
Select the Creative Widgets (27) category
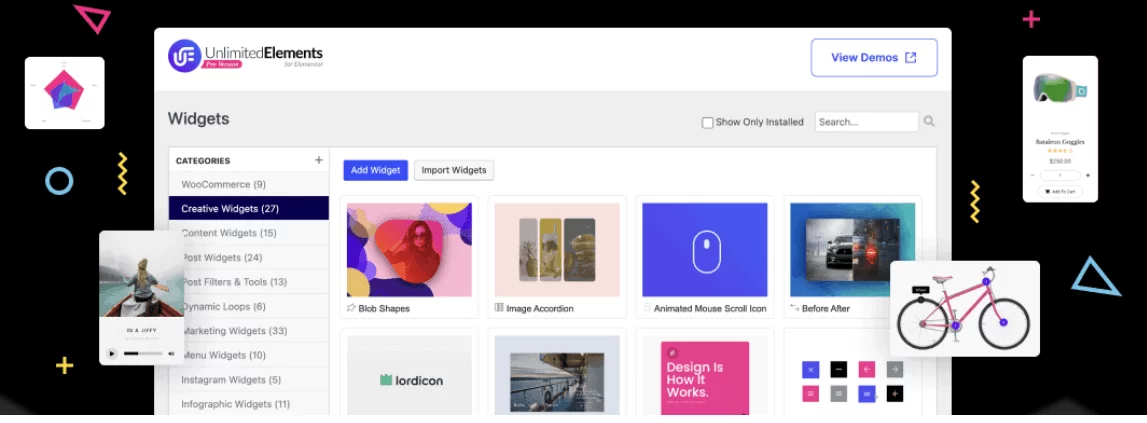(230, 209)
